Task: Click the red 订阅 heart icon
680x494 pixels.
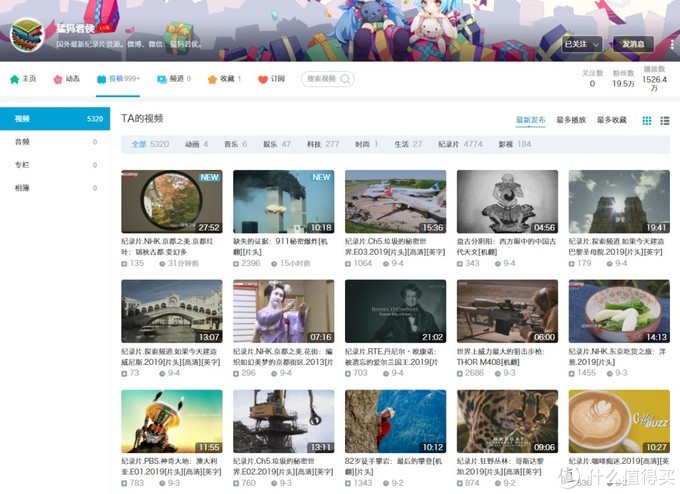Action: coord(263,79)
